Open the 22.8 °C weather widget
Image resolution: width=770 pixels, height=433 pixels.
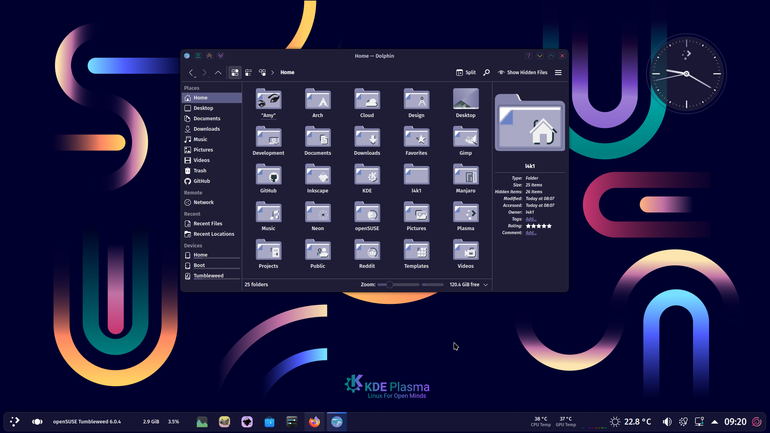click(x=631, y=422)
